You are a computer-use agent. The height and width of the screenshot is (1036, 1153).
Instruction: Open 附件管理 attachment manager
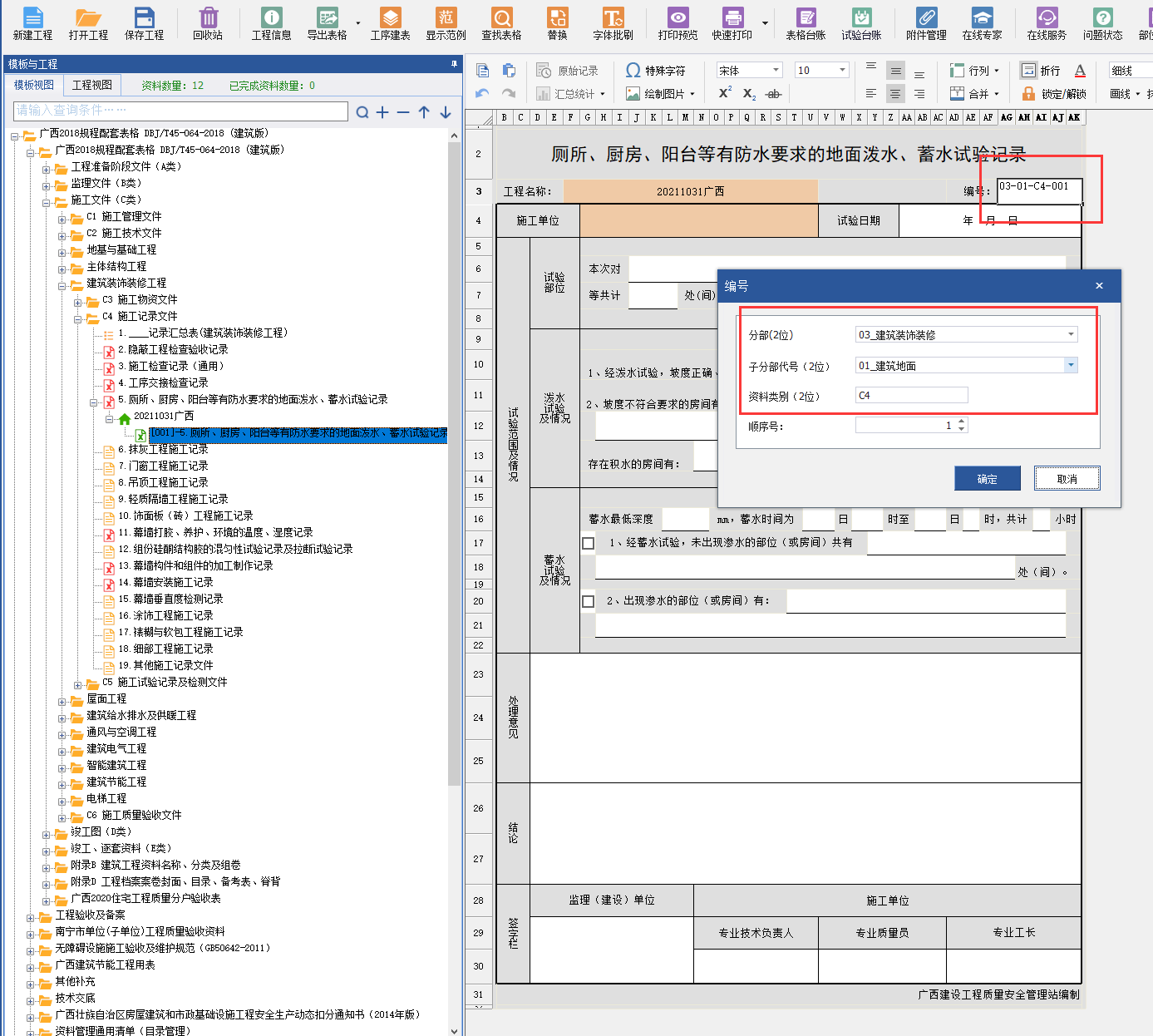click(x=926, y=23)
